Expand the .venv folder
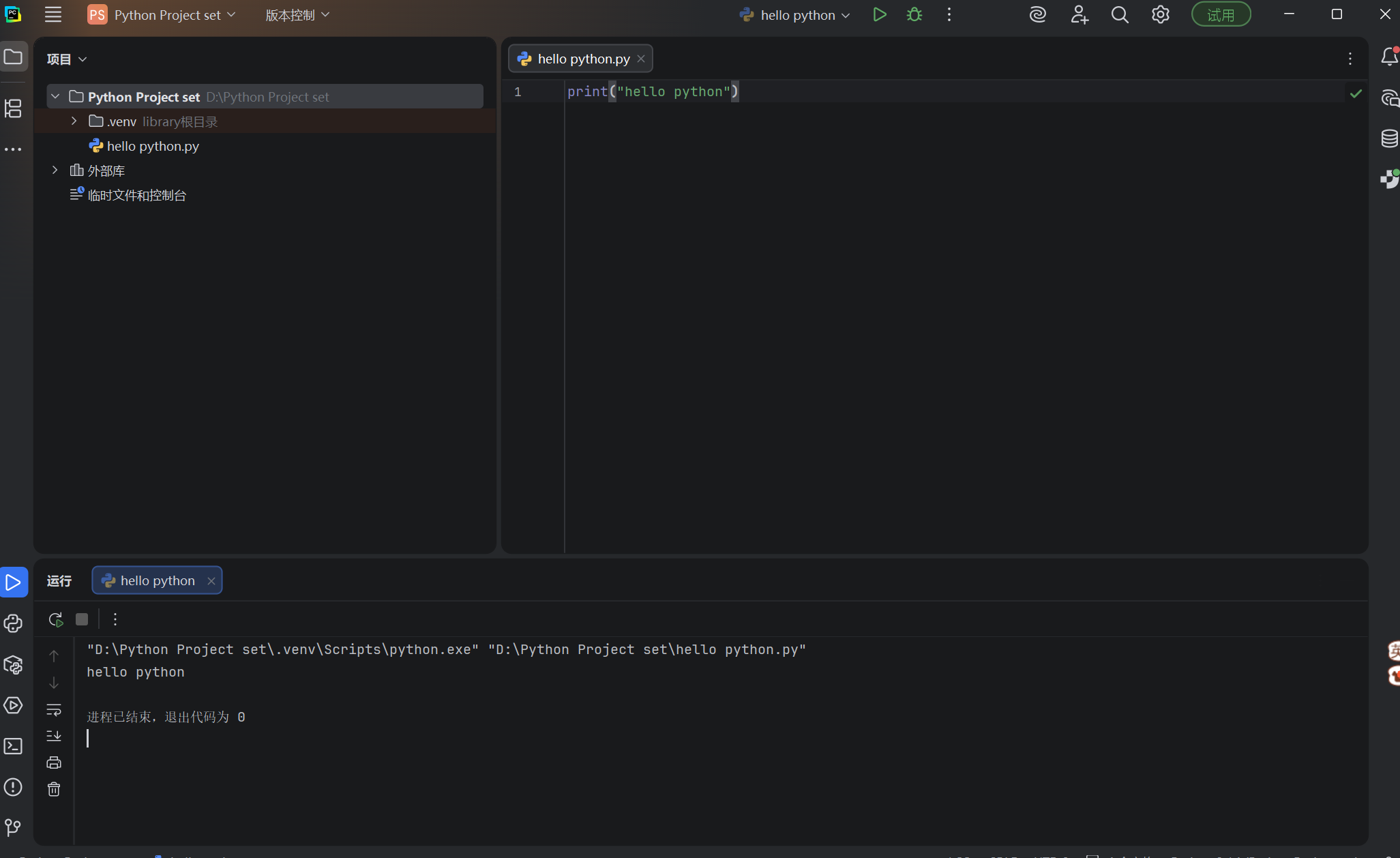1400x858 pixels. (74, 121)
